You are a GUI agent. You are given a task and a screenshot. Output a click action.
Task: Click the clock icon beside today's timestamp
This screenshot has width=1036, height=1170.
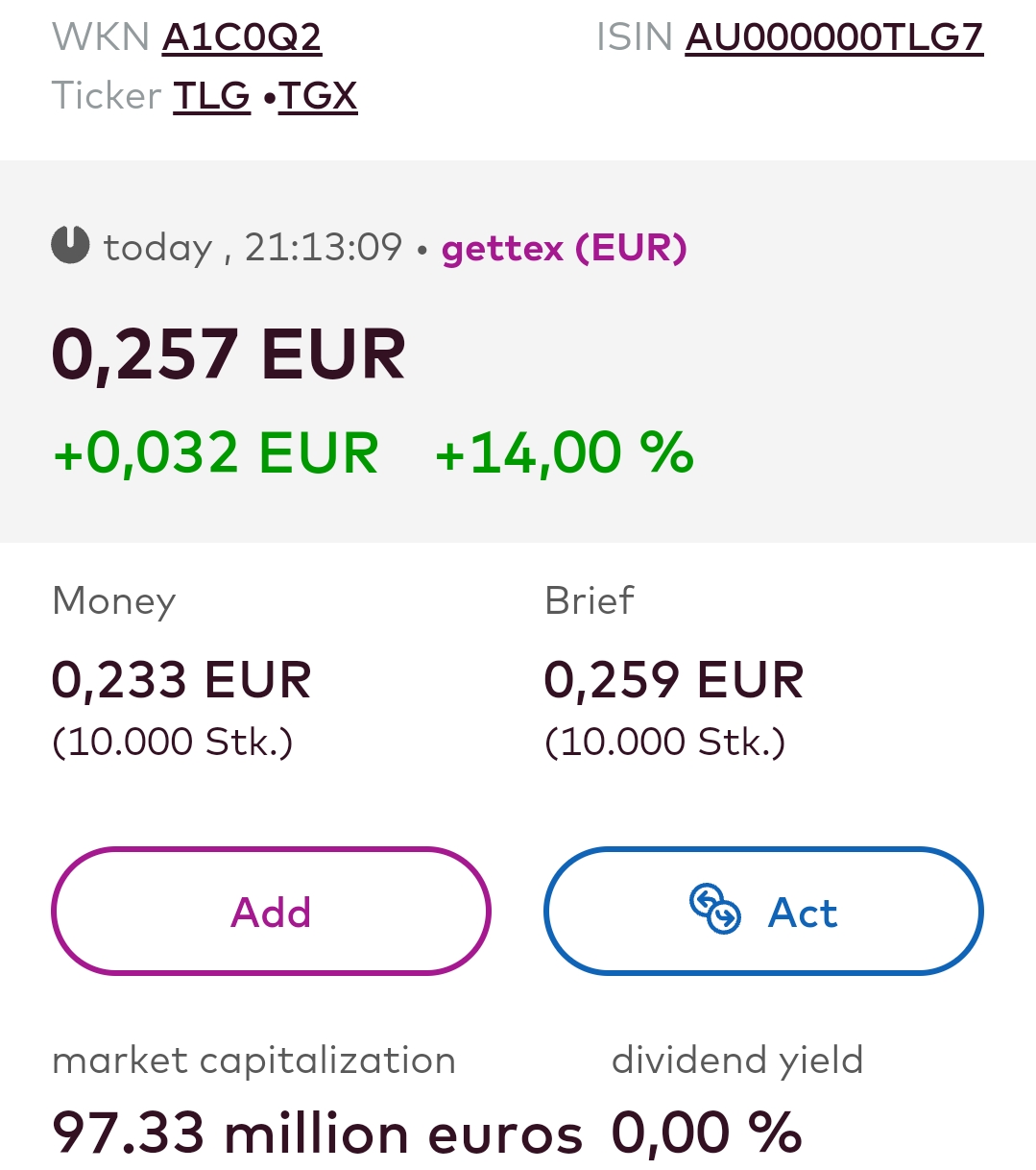tap(70, 245)
